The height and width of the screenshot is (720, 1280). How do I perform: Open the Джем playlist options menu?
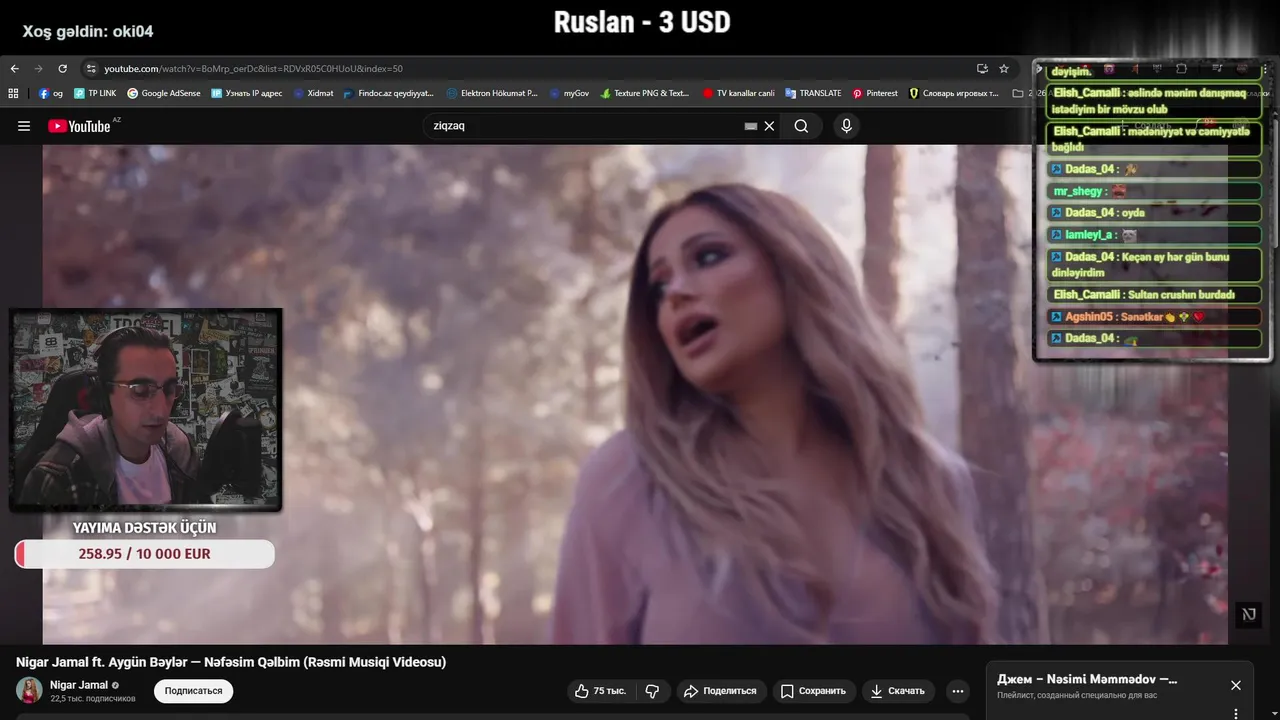coord(1236,713)
